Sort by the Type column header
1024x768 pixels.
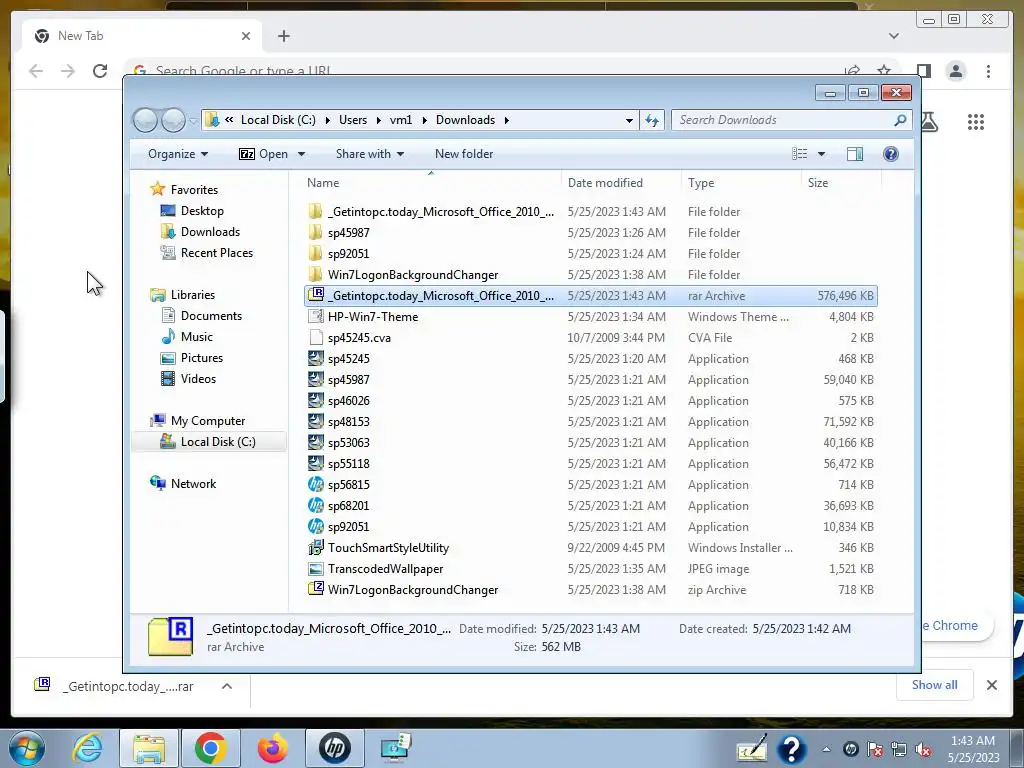coord(741,183)
